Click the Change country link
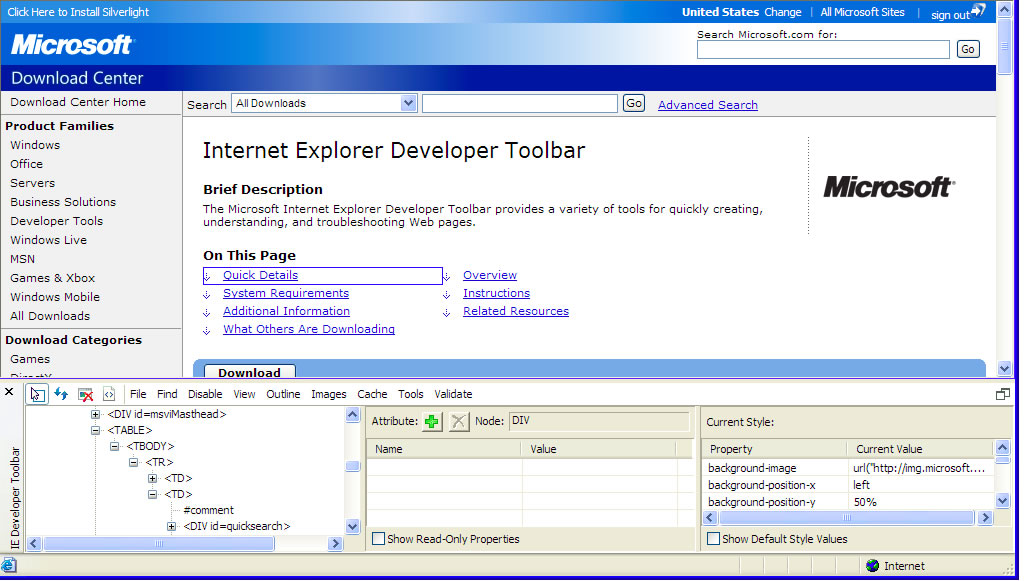 click(x=782, y=12)
